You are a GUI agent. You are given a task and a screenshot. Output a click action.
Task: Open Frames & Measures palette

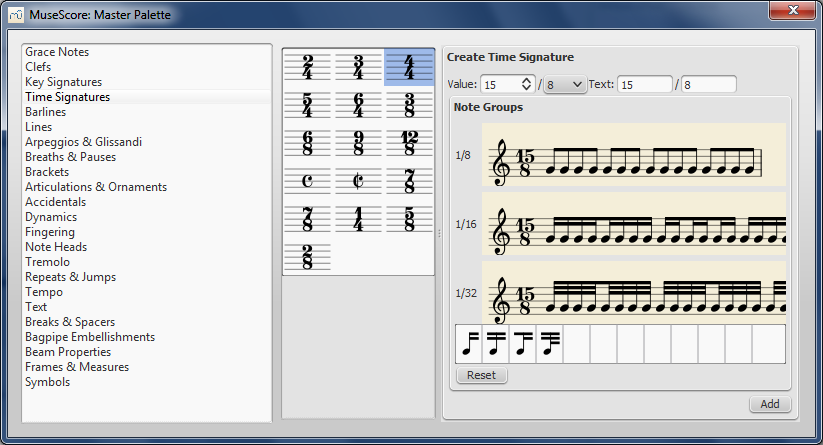point(77,367)
